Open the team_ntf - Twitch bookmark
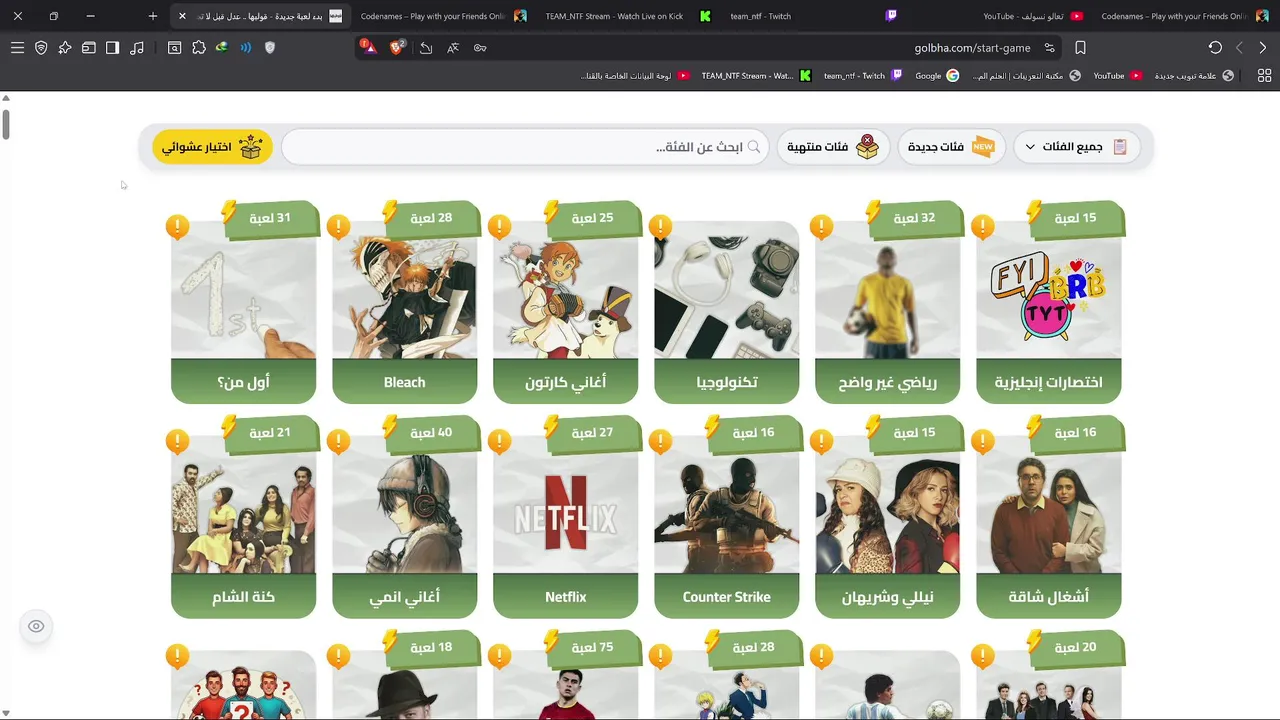1280x720 pixels. click(863, 76)
